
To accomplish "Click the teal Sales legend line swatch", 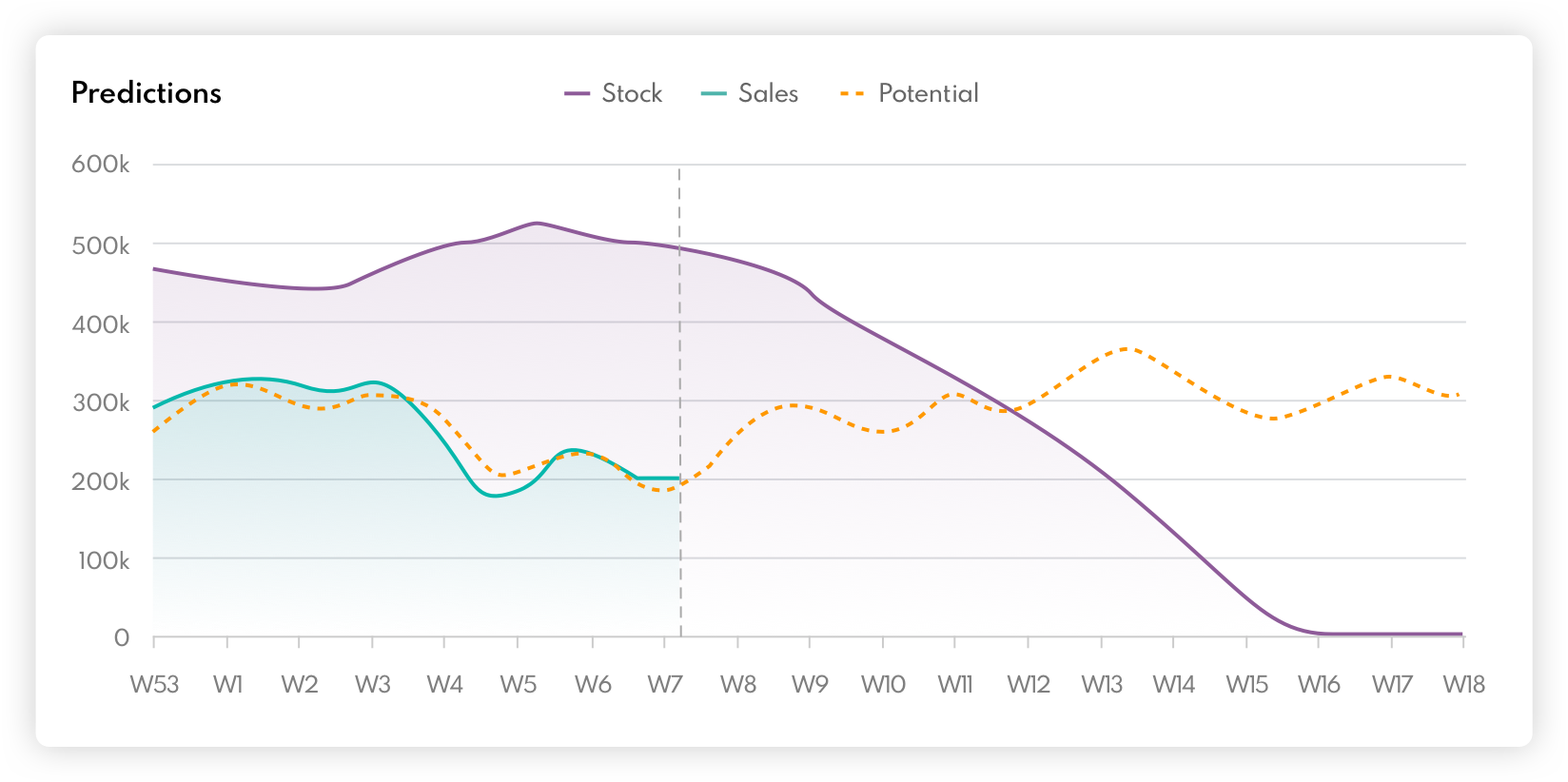I will [x=714, y=93].
